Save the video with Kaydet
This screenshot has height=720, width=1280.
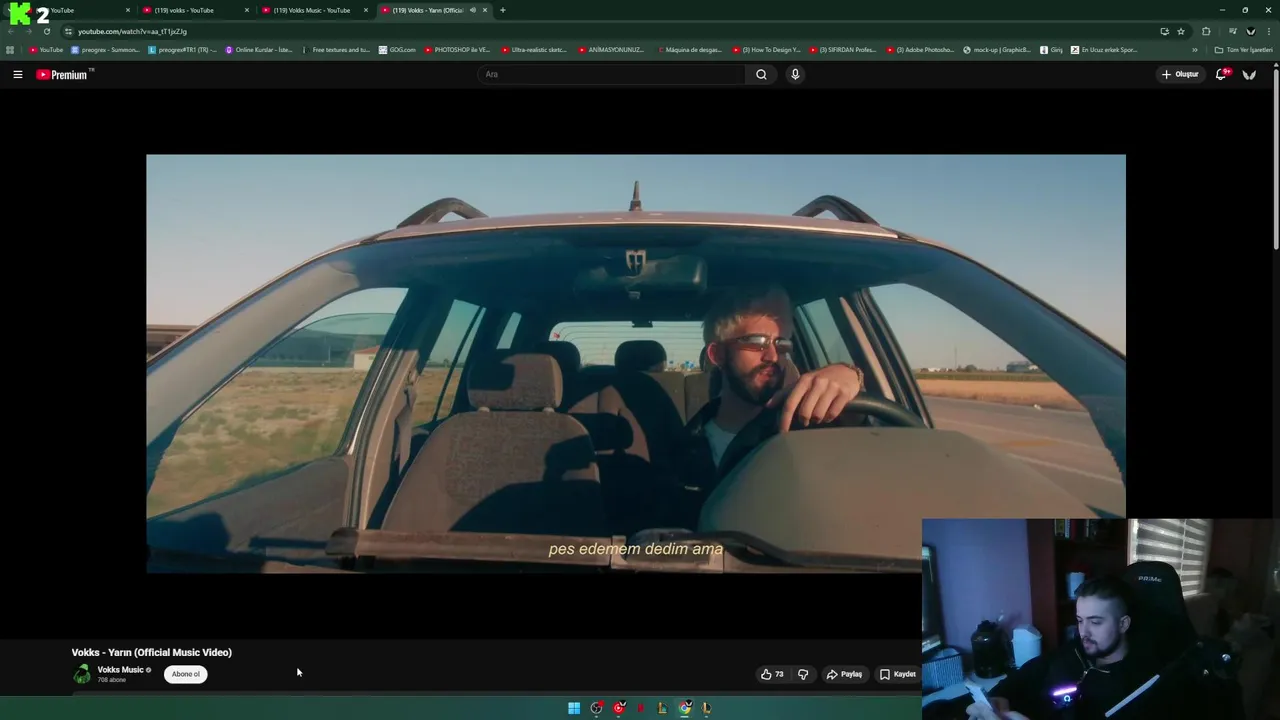tap(898, 674)
